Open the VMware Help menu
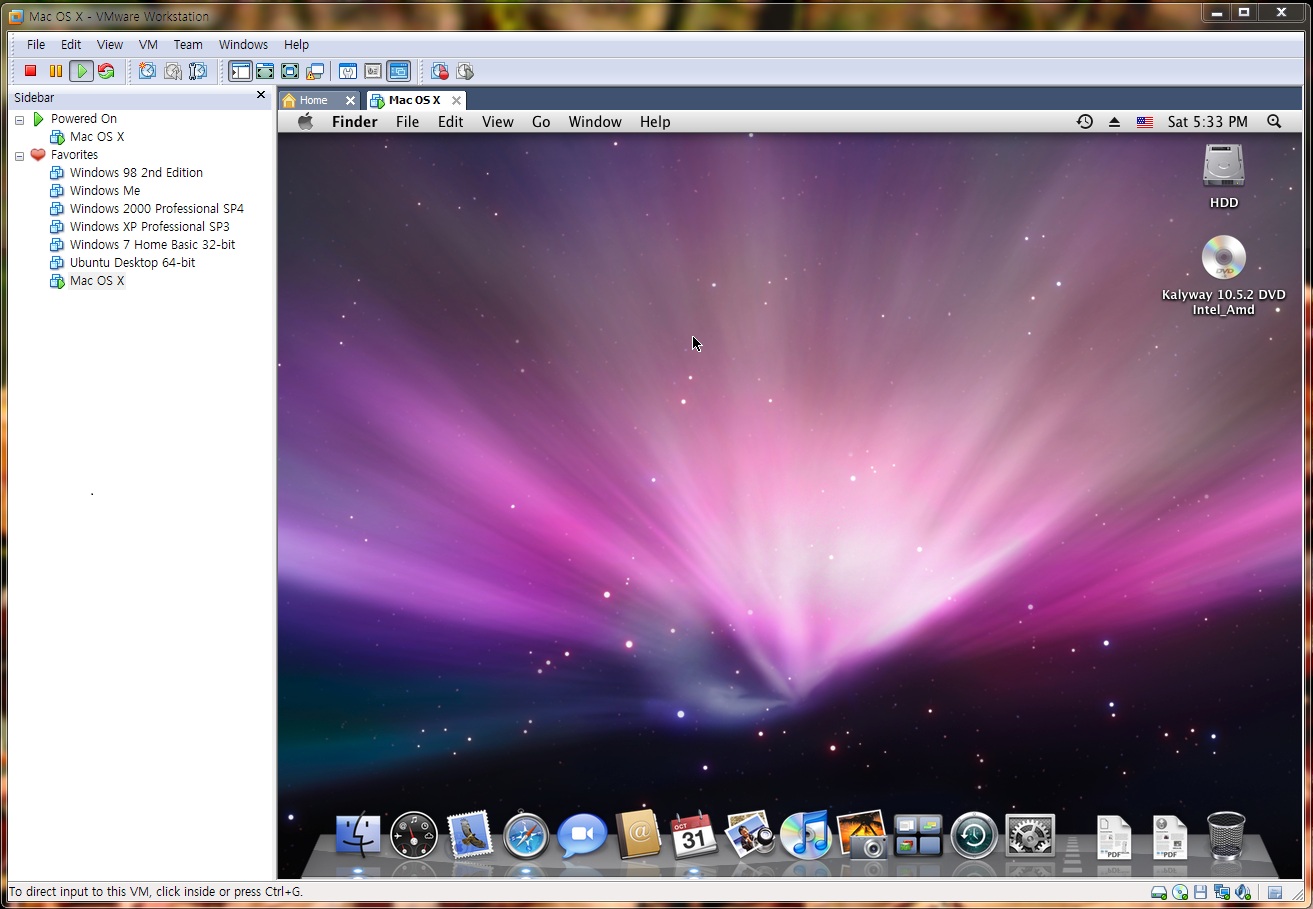 coord(296,45)
